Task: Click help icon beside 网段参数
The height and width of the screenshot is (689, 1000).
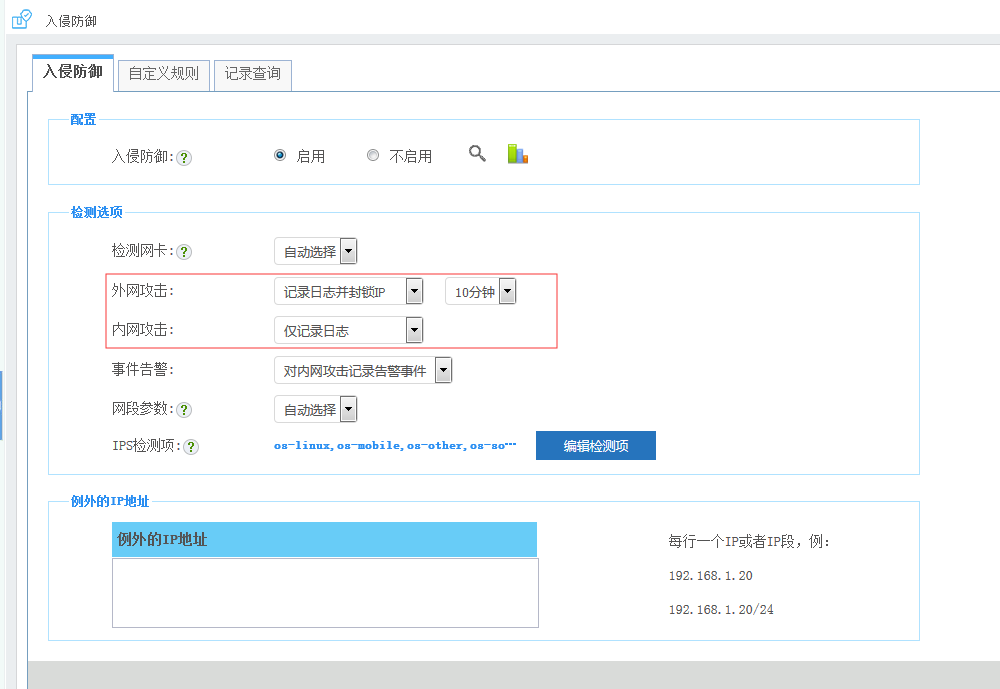Action: (184, 410)
